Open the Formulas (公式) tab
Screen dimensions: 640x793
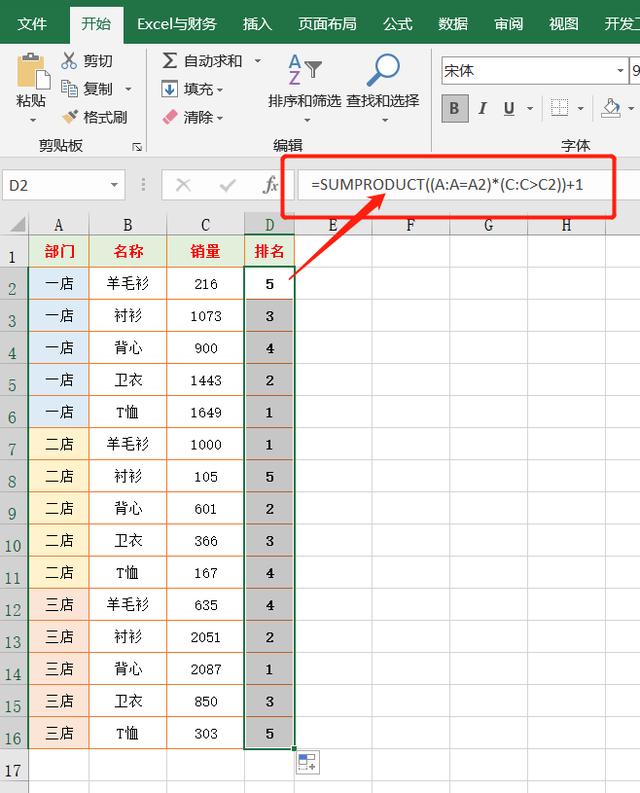pyautogui.click(x=398, y=24)
